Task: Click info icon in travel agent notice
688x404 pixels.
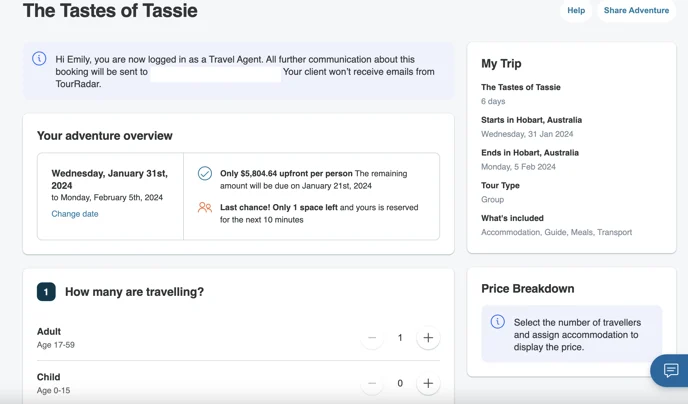Action: click(39, 58)
